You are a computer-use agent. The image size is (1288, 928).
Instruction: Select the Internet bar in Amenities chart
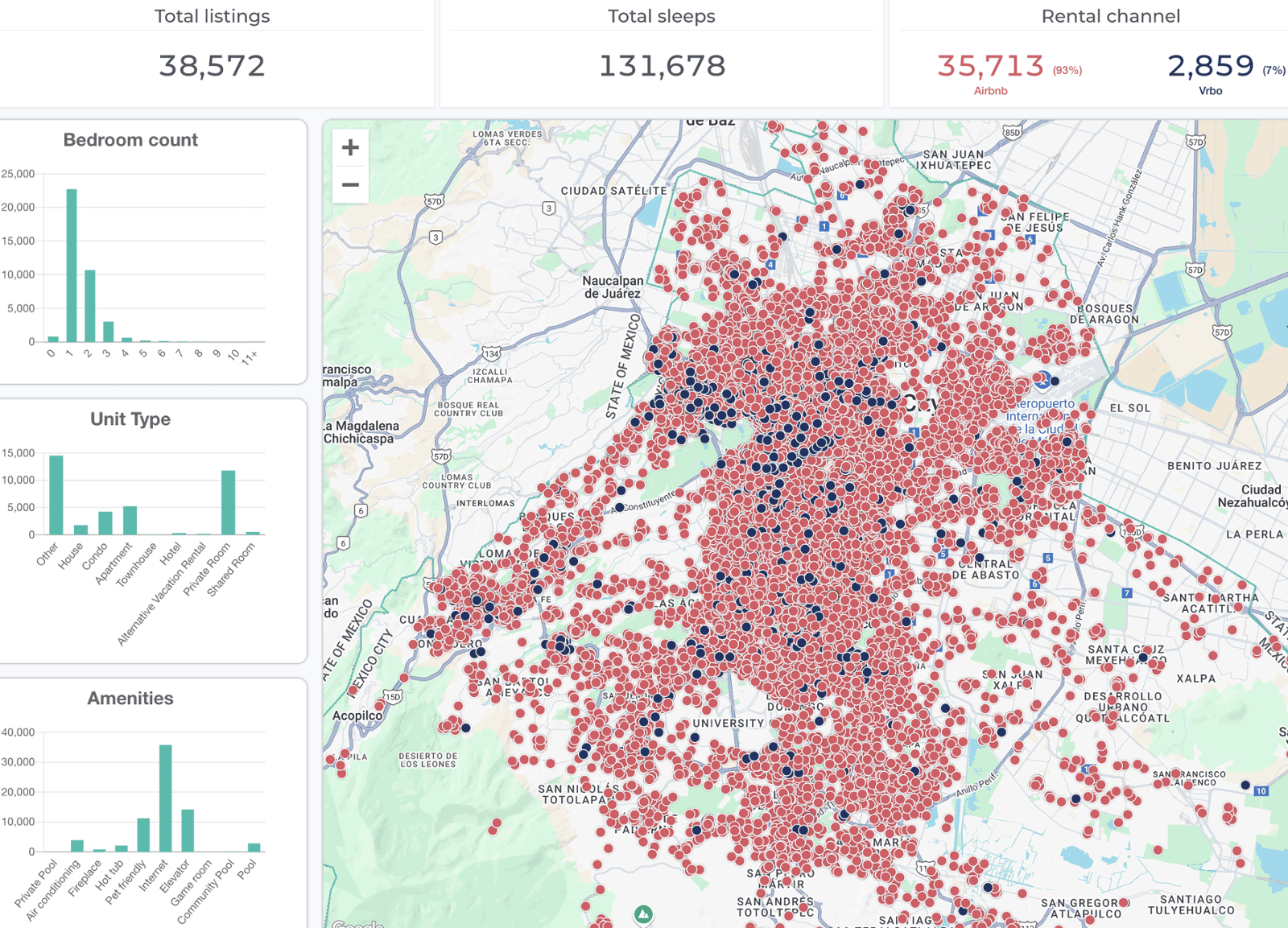pos(166,798)
